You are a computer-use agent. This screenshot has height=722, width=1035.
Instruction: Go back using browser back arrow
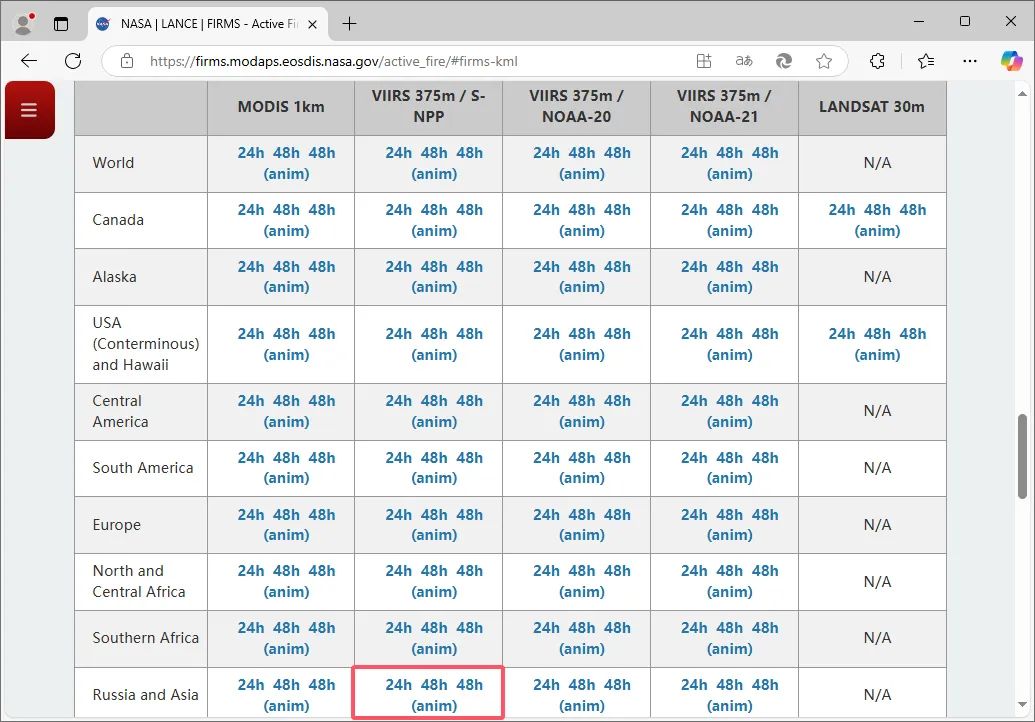click(x=29, y=61)
